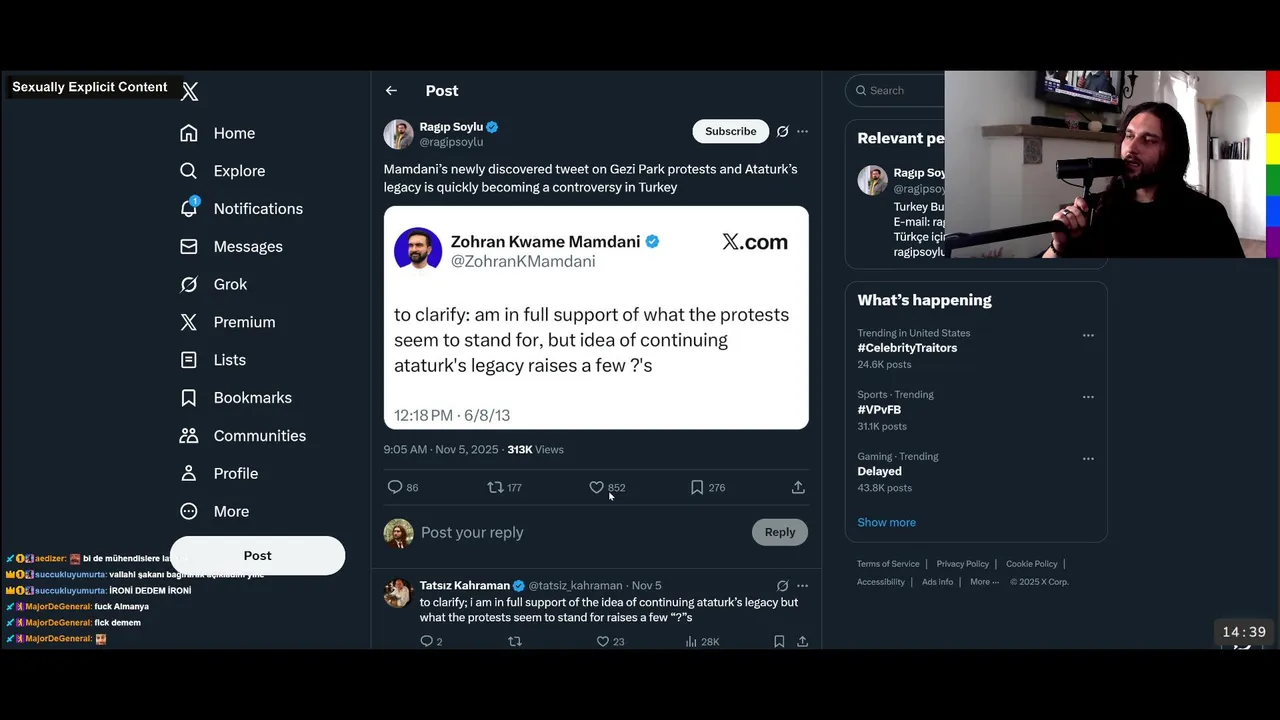Click the Grok icon on Ragıp Soylu's post
Viewport: 1280px width, 720px height.
pyautogui.click(x=783, y=131)
